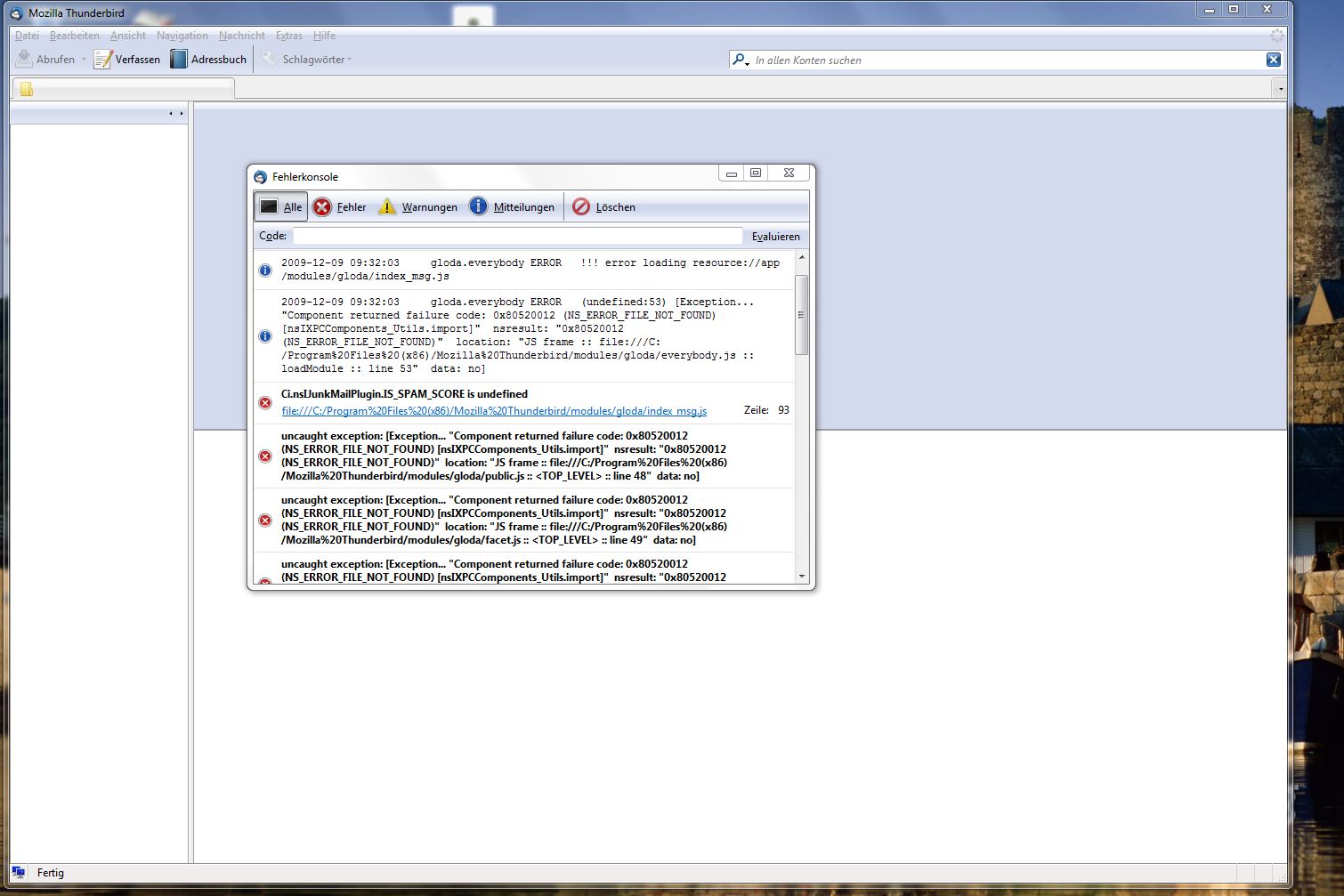1344x896 pixels.
Task: Click the error console scrollbar thumb
Action: (801, 315)
